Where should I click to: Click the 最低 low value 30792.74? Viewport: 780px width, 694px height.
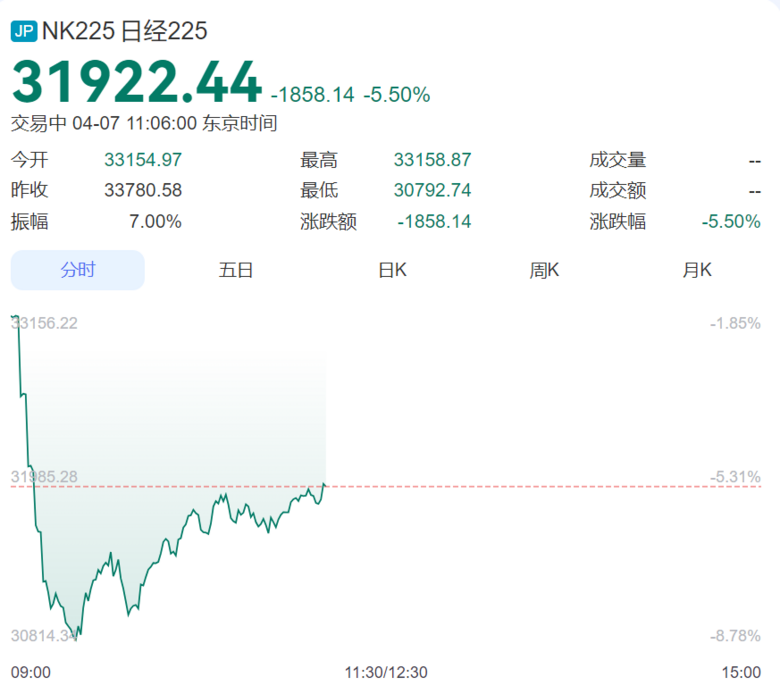432,190
